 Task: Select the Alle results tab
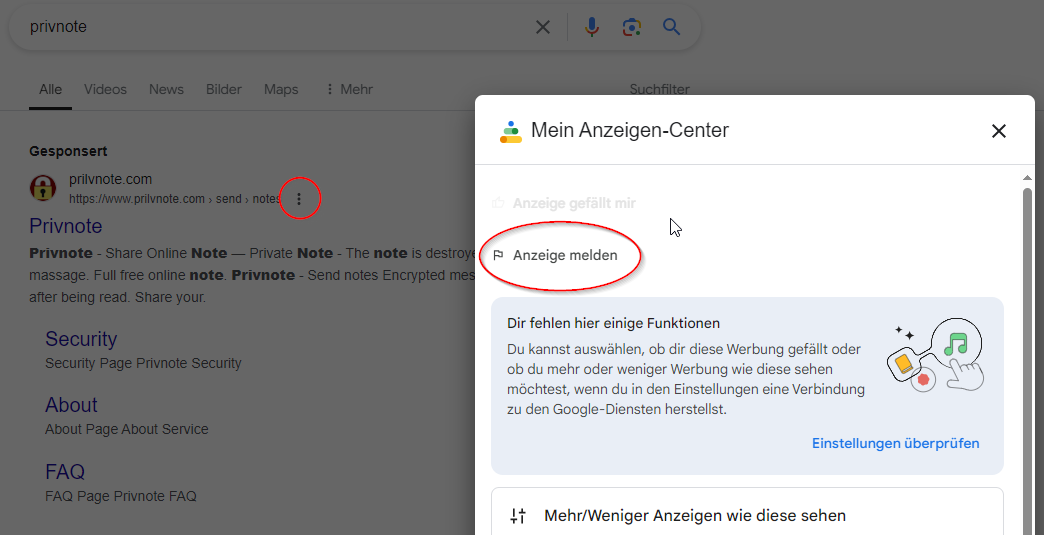click(51, 89)
